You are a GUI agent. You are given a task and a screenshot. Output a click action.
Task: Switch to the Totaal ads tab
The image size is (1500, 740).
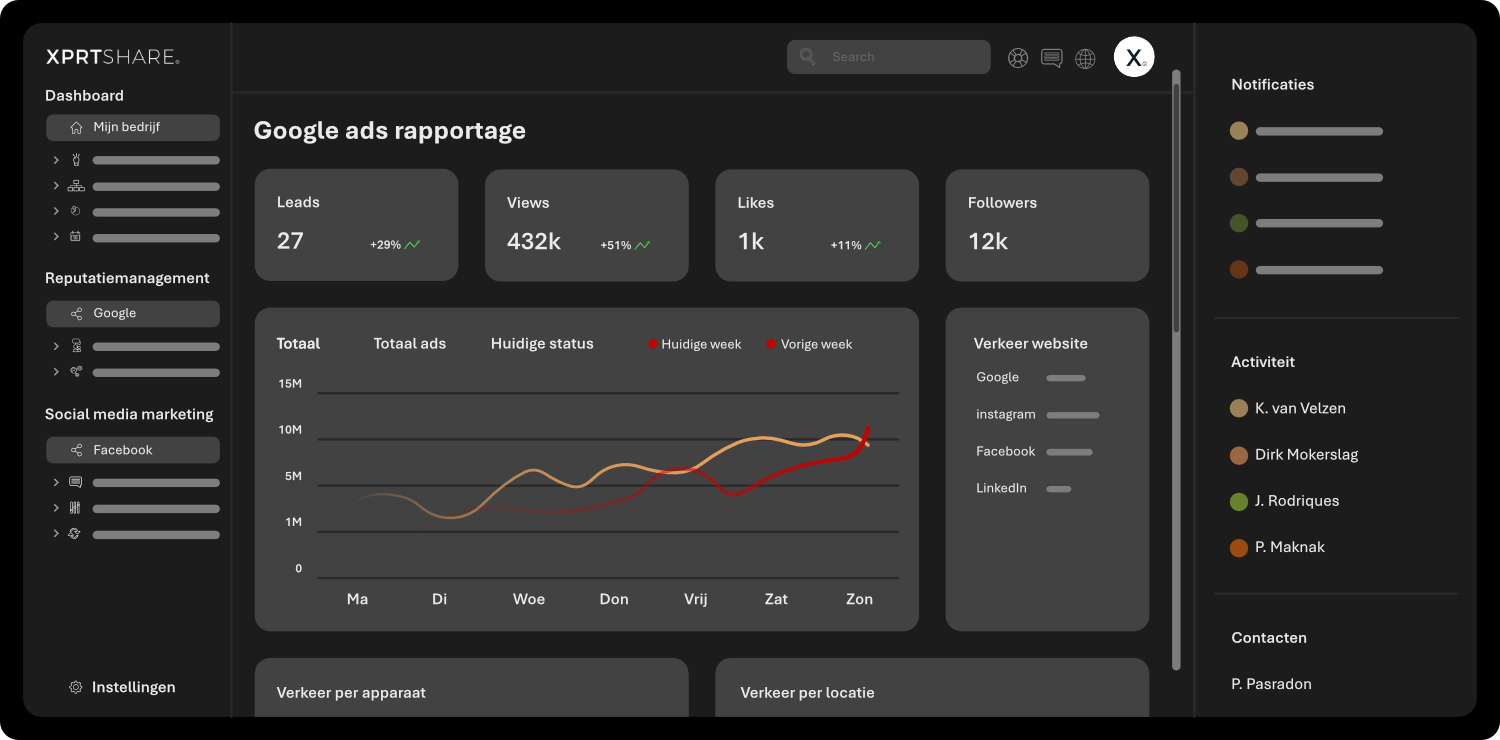coord(409,344)
